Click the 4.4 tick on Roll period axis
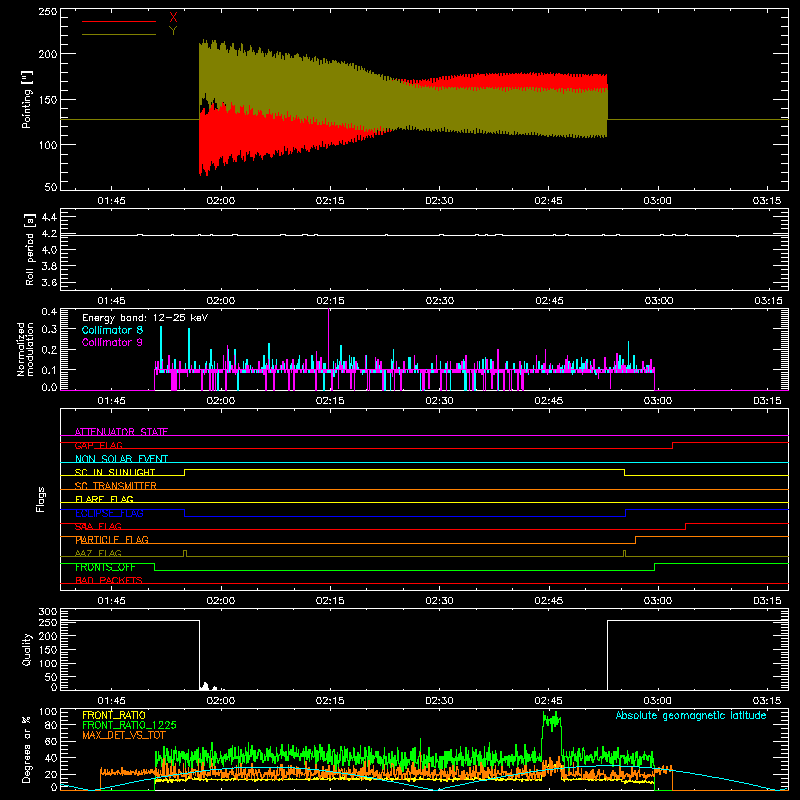 (49, 217)
